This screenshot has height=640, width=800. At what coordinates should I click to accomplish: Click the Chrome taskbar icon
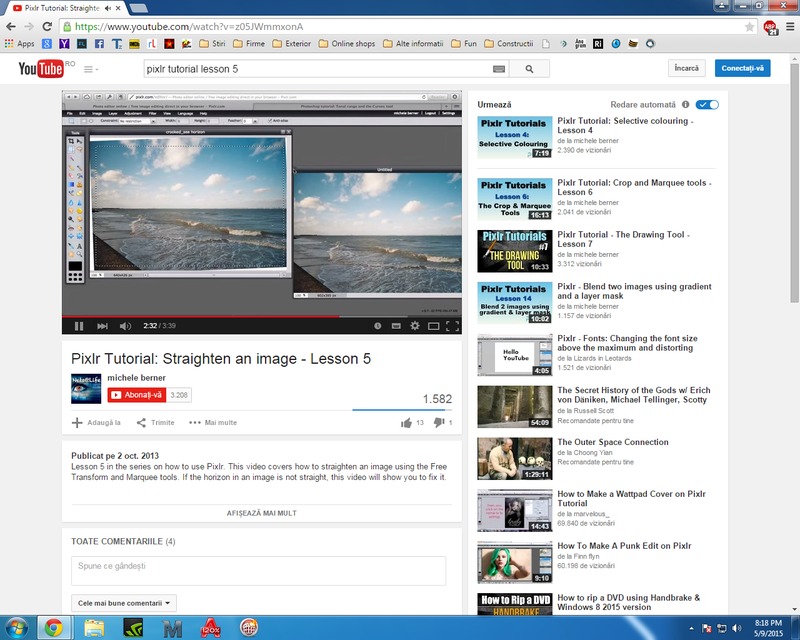pyautogui.click(x=54, y=628)
